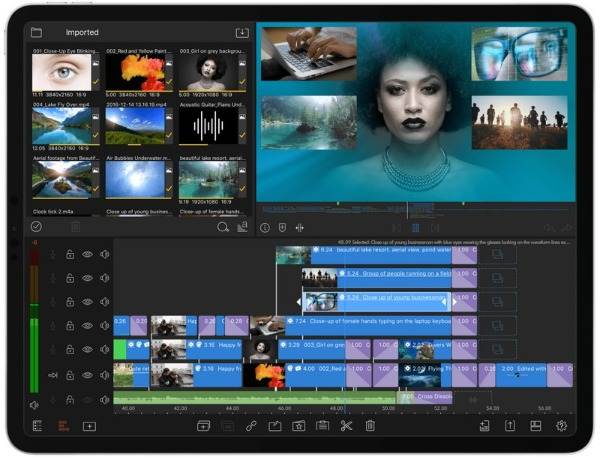The width and height of the screenshot is (600, 457).
Task: Open the timeline overview list icon
Action: pos(37,426)
